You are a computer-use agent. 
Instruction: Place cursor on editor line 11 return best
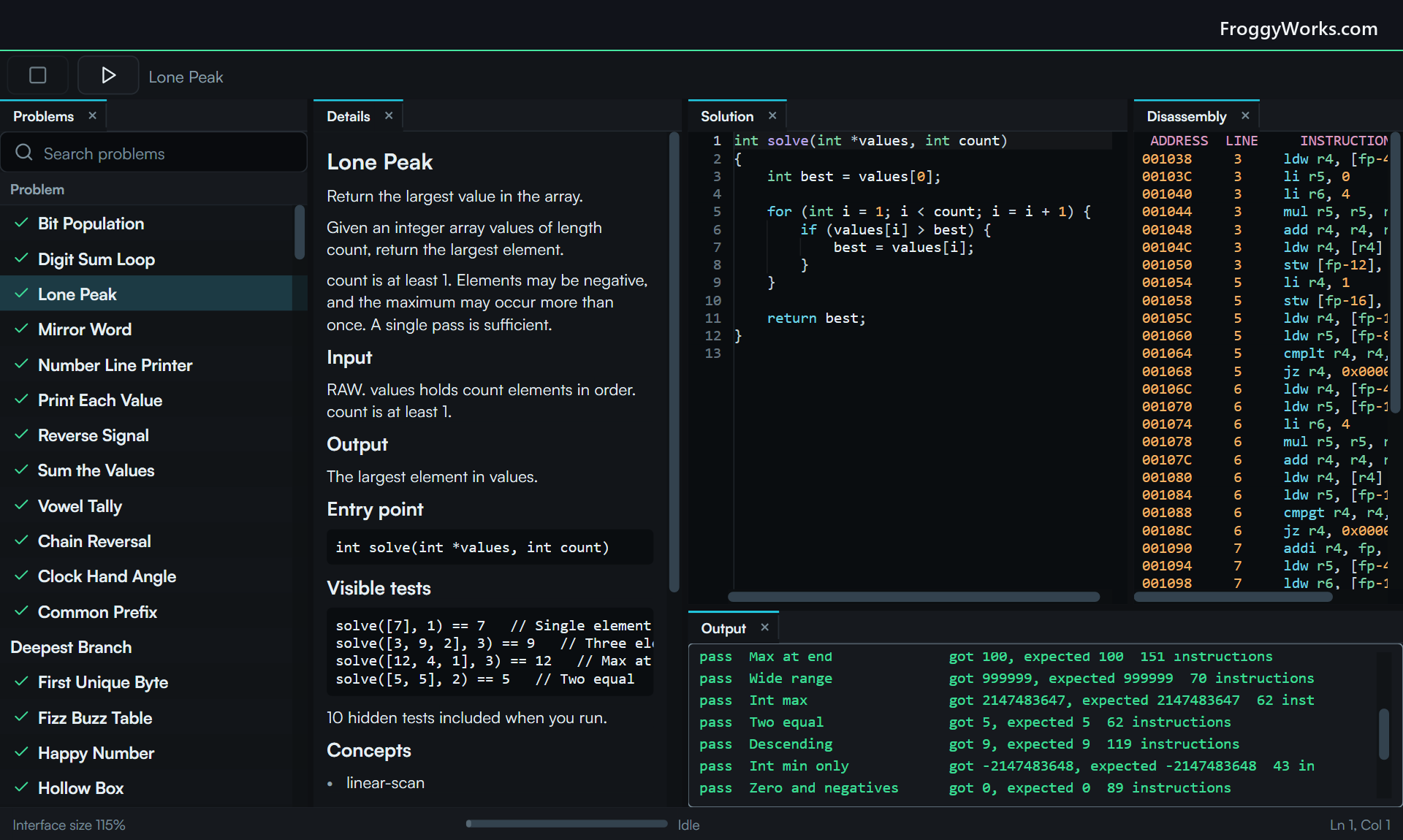816,318
